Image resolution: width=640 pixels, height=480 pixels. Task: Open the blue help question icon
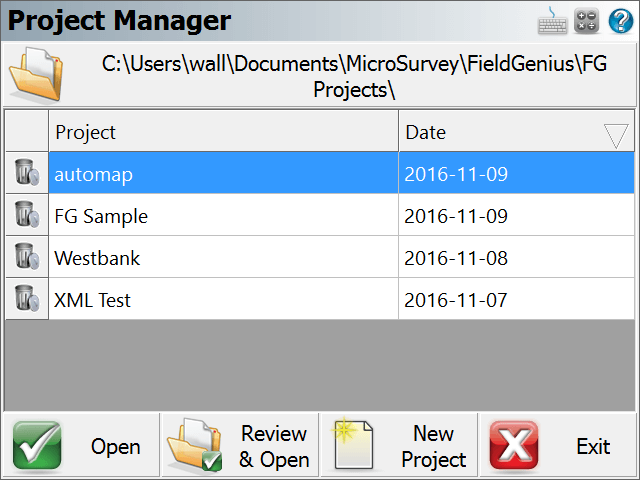coord(621,21)
